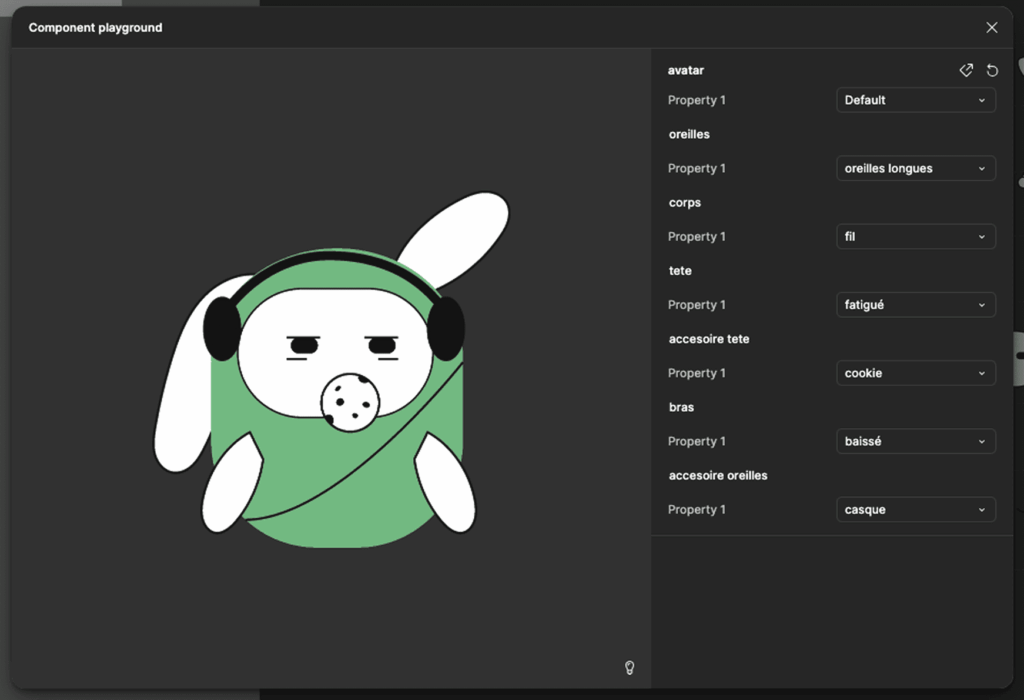Open the avatar Default dropdown
The height and width of the screenshot is (700, 1024).
click(915, 100)
